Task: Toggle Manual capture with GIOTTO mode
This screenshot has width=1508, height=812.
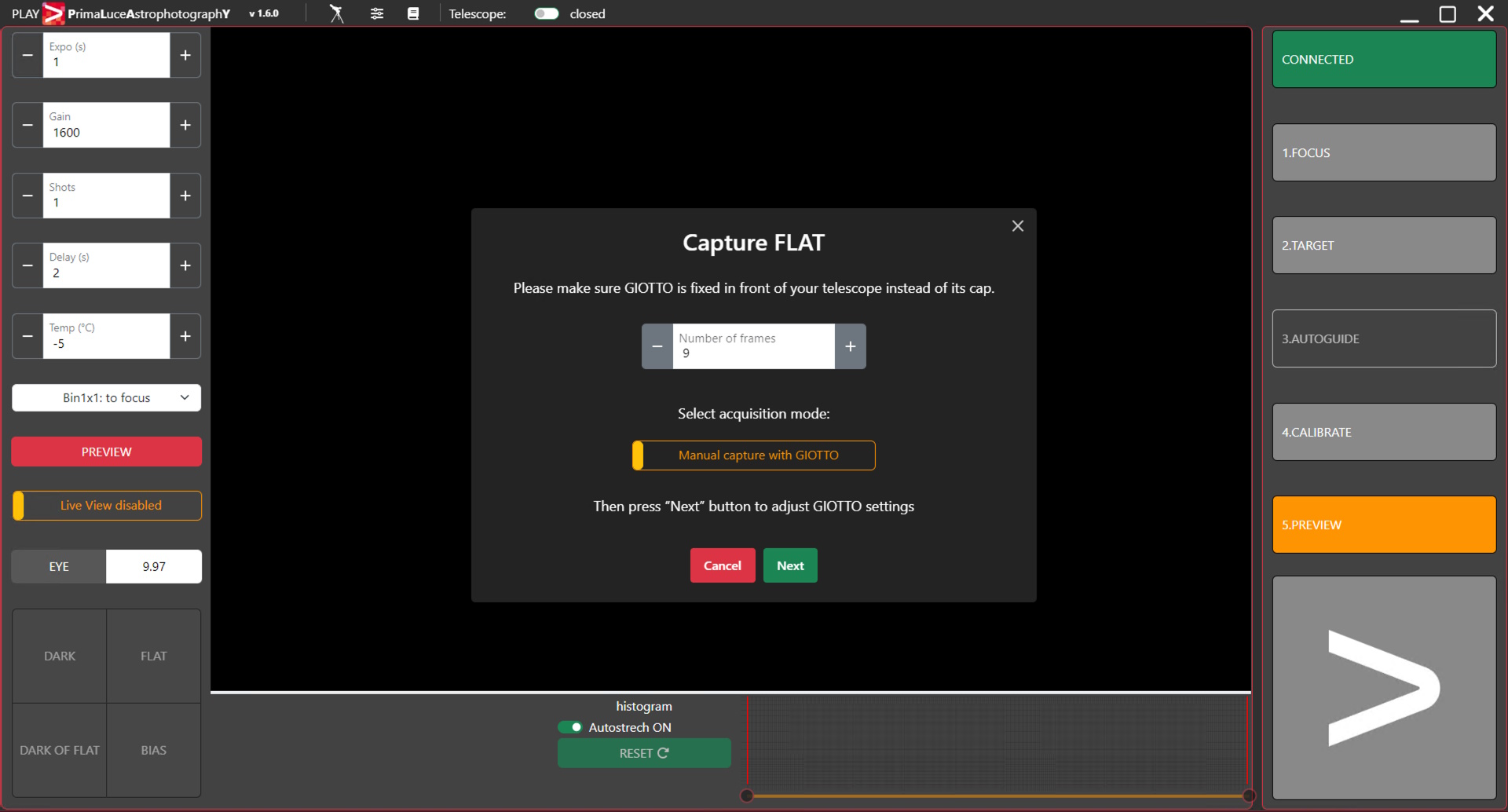Action: pyautogui.click(x=754, y=455)
